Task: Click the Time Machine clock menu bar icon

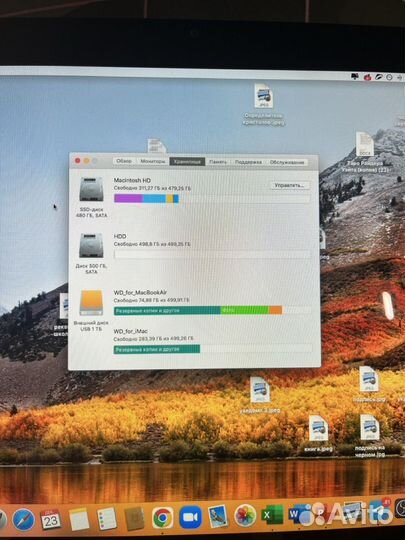Action: click(389, 77)
